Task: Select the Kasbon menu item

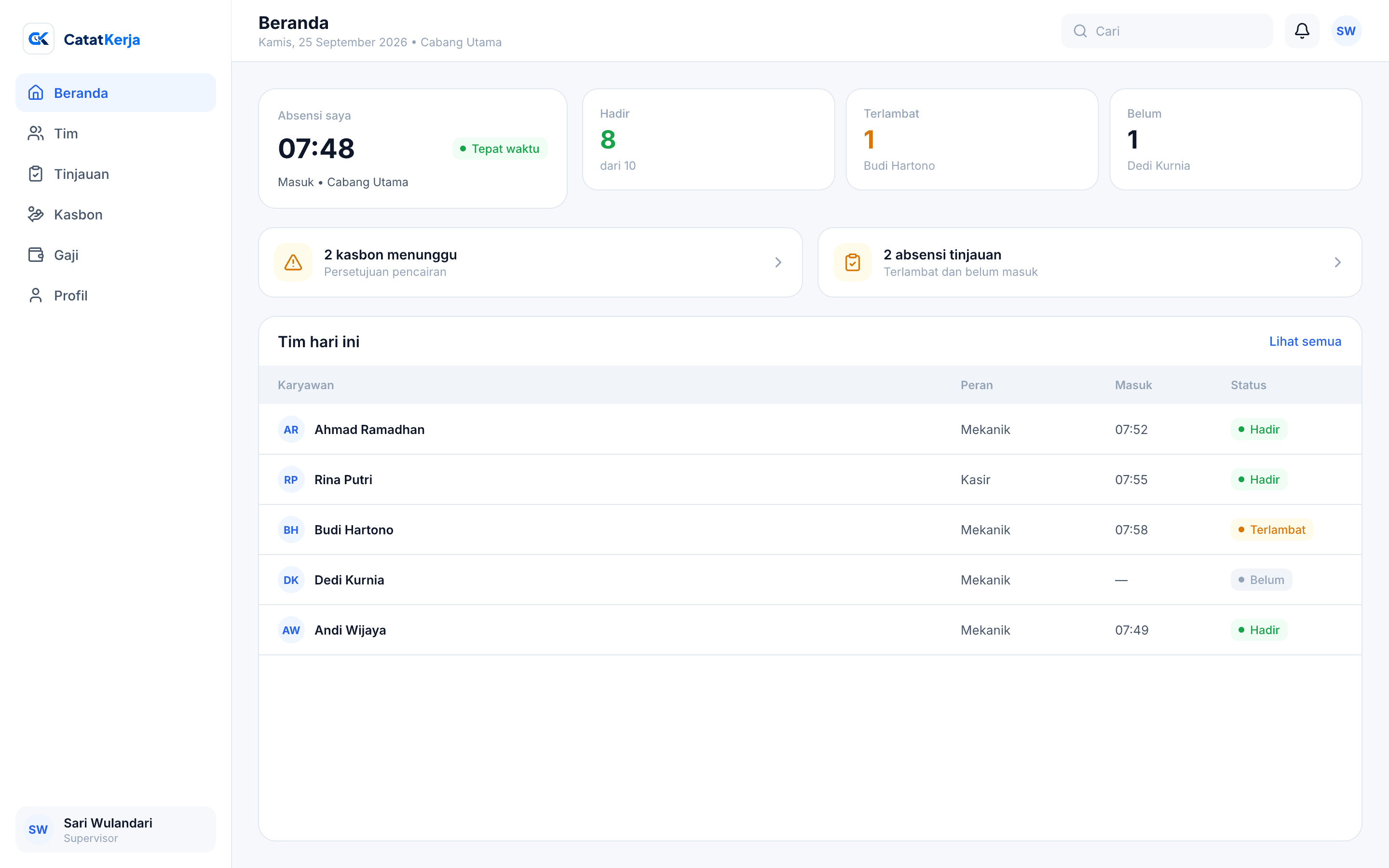Action: [x=115, y=214]
